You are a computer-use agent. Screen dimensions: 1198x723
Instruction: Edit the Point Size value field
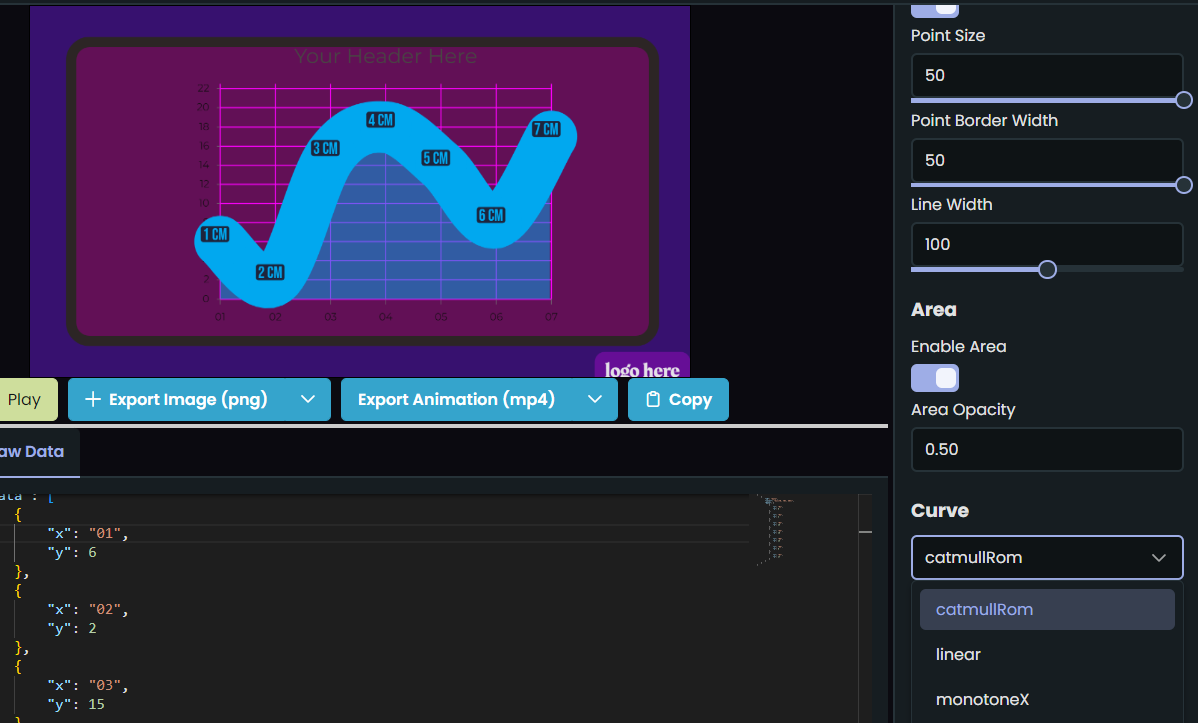[x=1046, y=74]
